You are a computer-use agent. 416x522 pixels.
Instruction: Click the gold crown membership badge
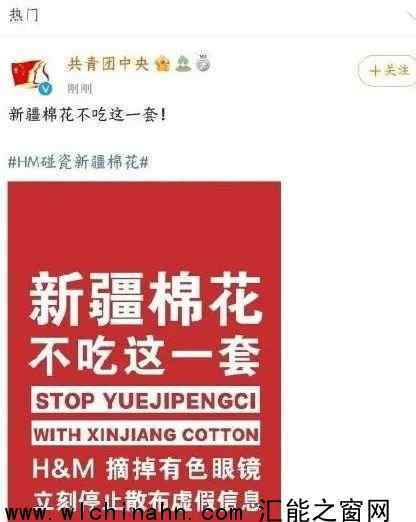tap(162, 63)
